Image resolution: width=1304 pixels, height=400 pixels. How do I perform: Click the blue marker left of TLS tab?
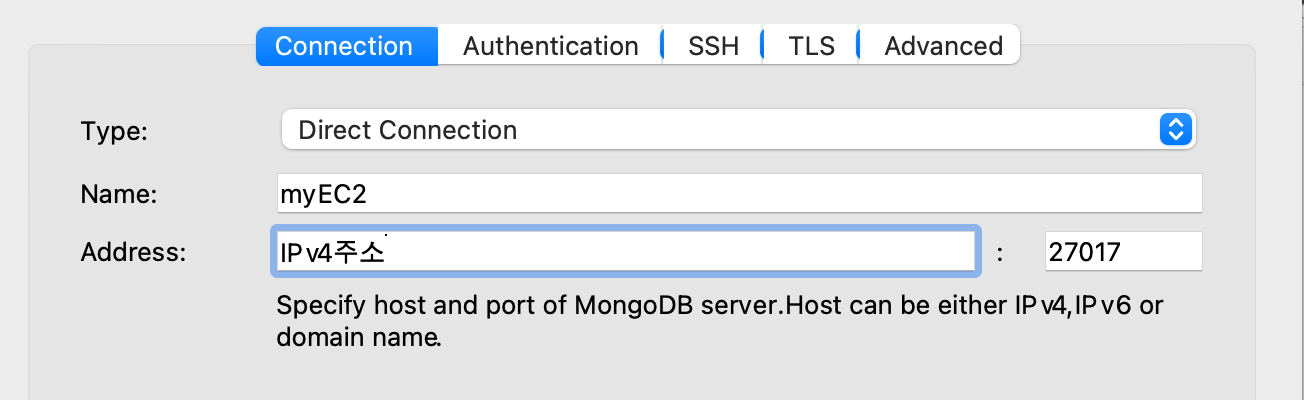[762, 46]
